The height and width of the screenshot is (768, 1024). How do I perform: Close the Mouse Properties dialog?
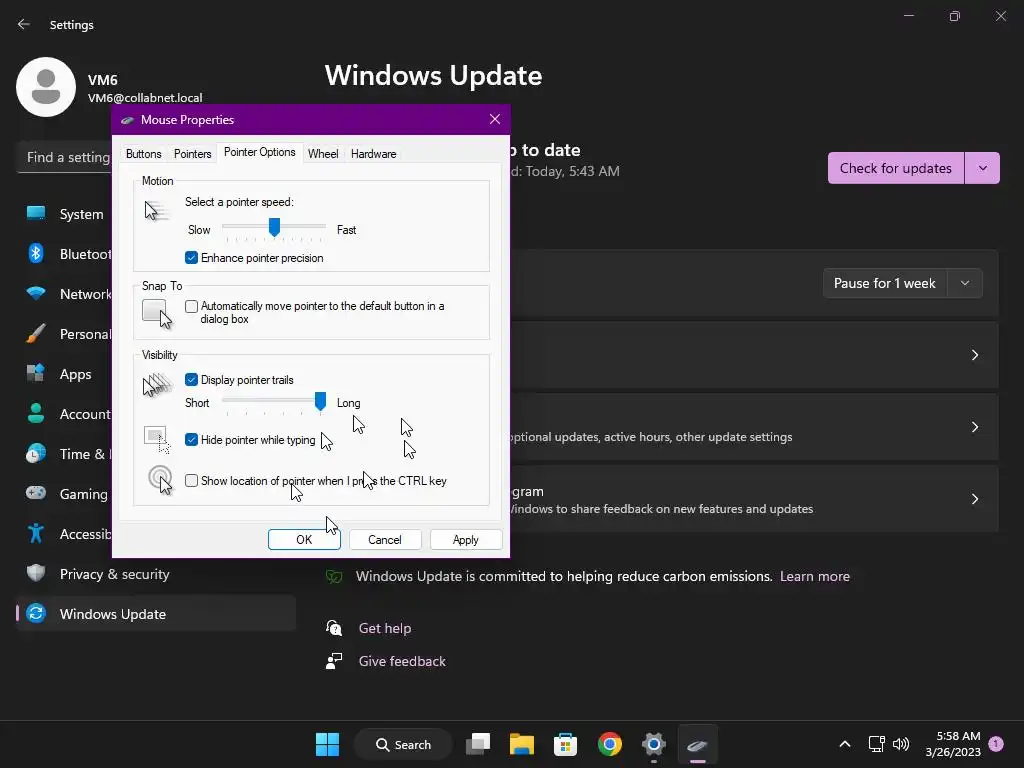pyautogui.click(x=495, y=119)
